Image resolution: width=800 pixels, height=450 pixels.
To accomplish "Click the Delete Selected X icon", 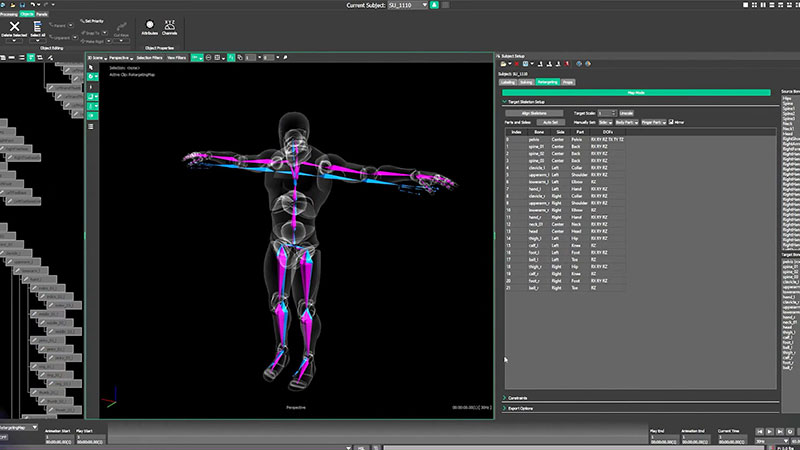I will [14, 26].
